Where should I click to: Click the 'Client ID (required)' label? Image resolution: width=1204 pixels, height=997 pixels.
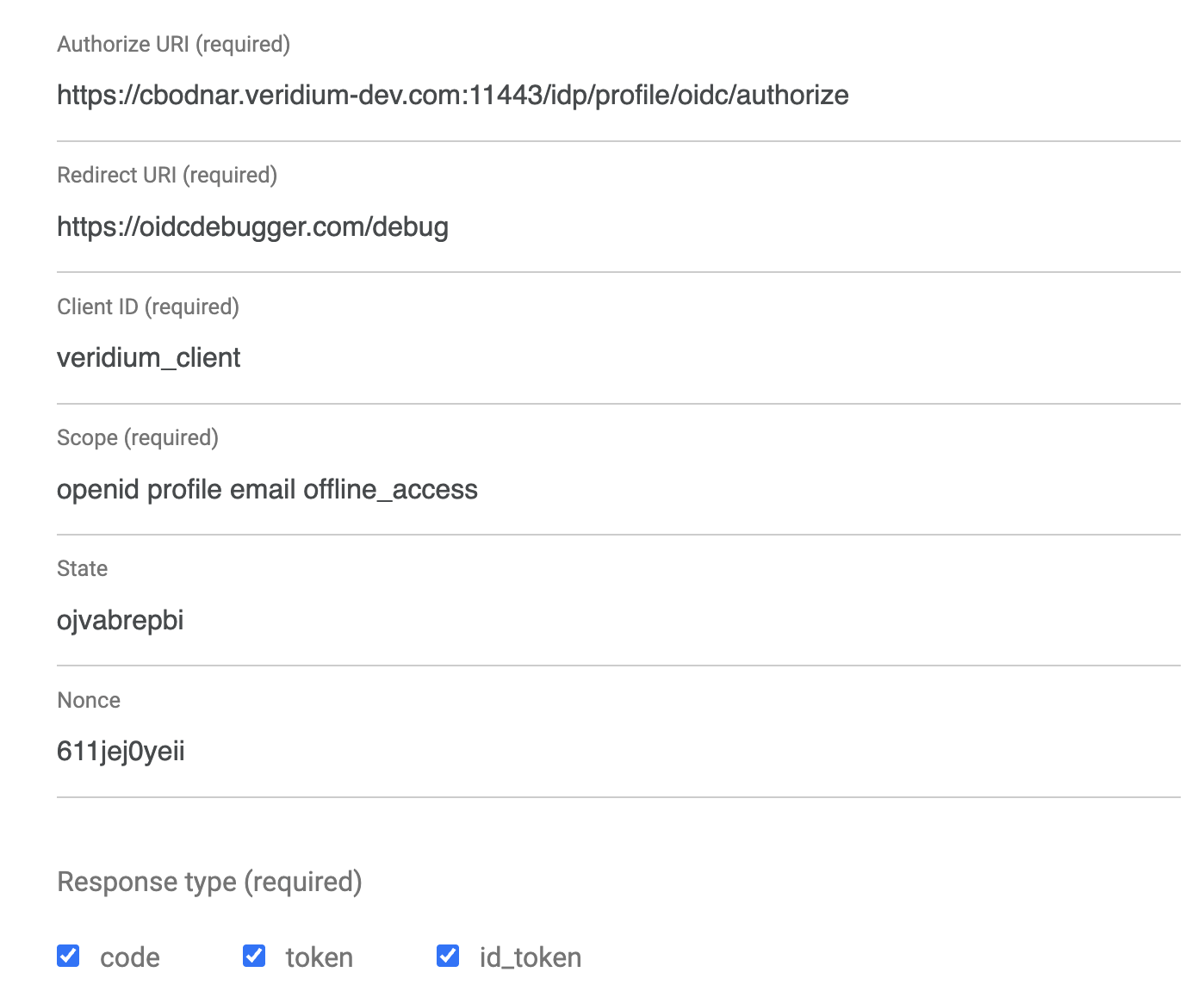point(148,307)
